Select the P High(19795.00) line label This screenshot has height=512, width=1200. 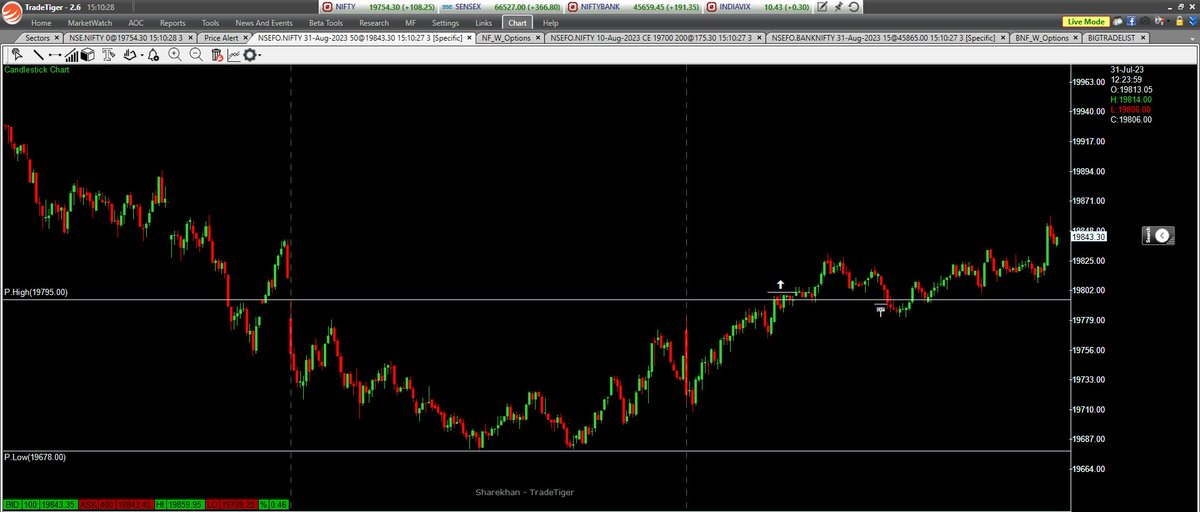pyautogui.click(x=36, y=292)
